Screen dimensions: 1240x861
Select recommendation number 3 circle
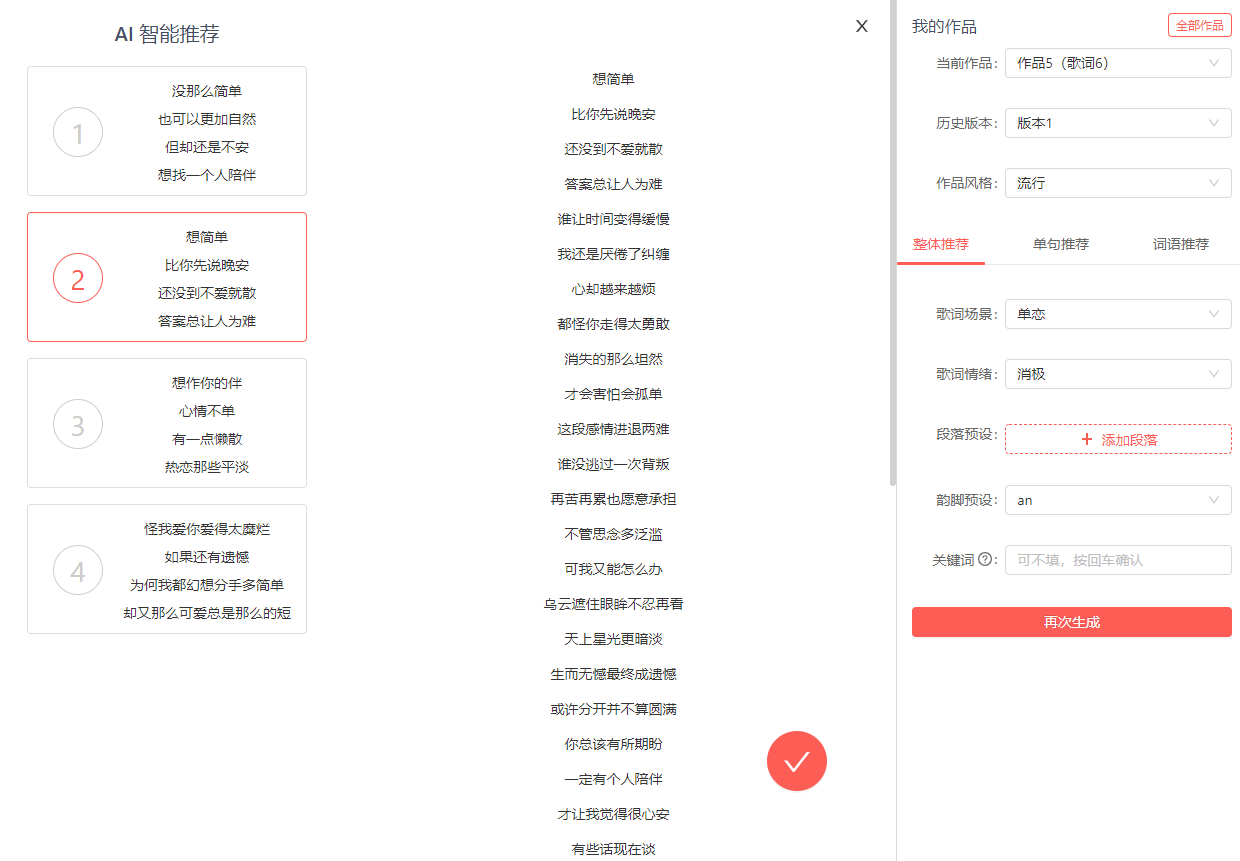coord(78,424)
